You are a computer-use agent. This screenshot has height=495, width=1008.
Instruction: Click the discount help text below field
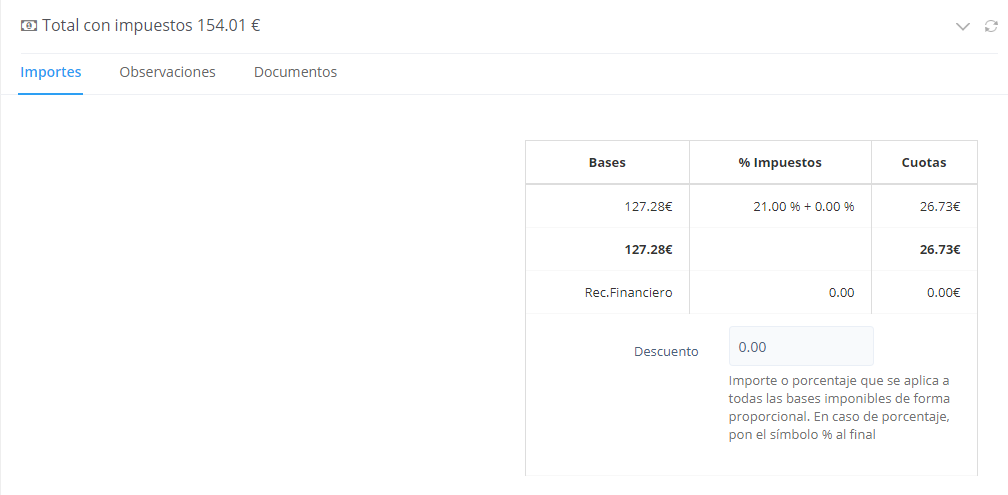838,408
